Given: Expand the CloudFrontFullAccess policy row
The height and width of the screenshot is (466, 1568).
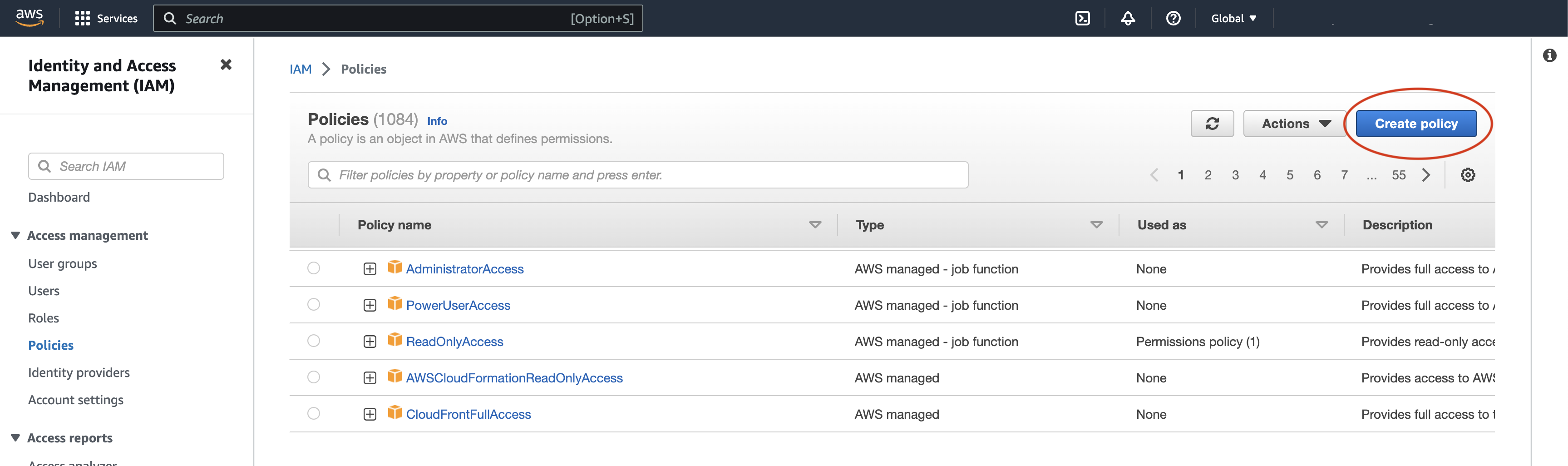Looking at the screenshot, I should [370, 414].
